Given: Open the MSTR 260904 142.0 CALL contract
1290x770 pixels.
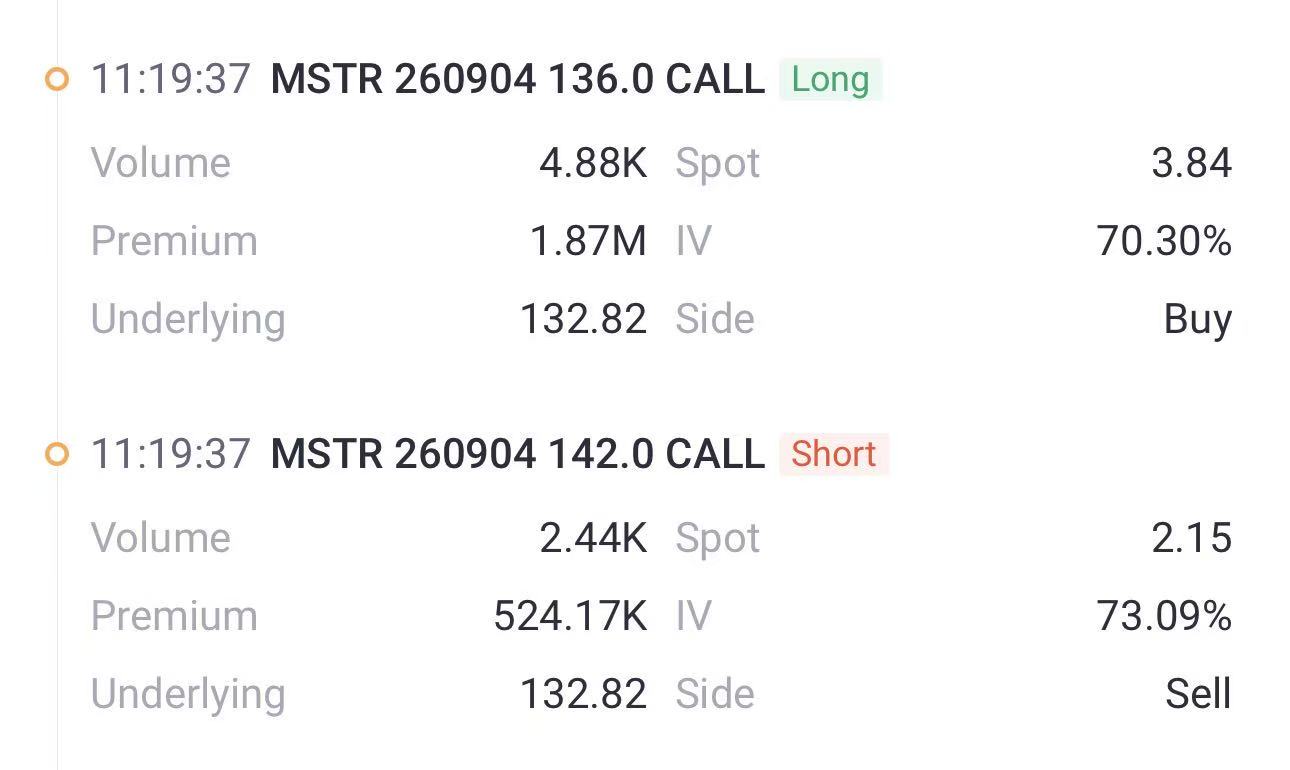Looking at the screenshot, I should (x=517, y=454).
